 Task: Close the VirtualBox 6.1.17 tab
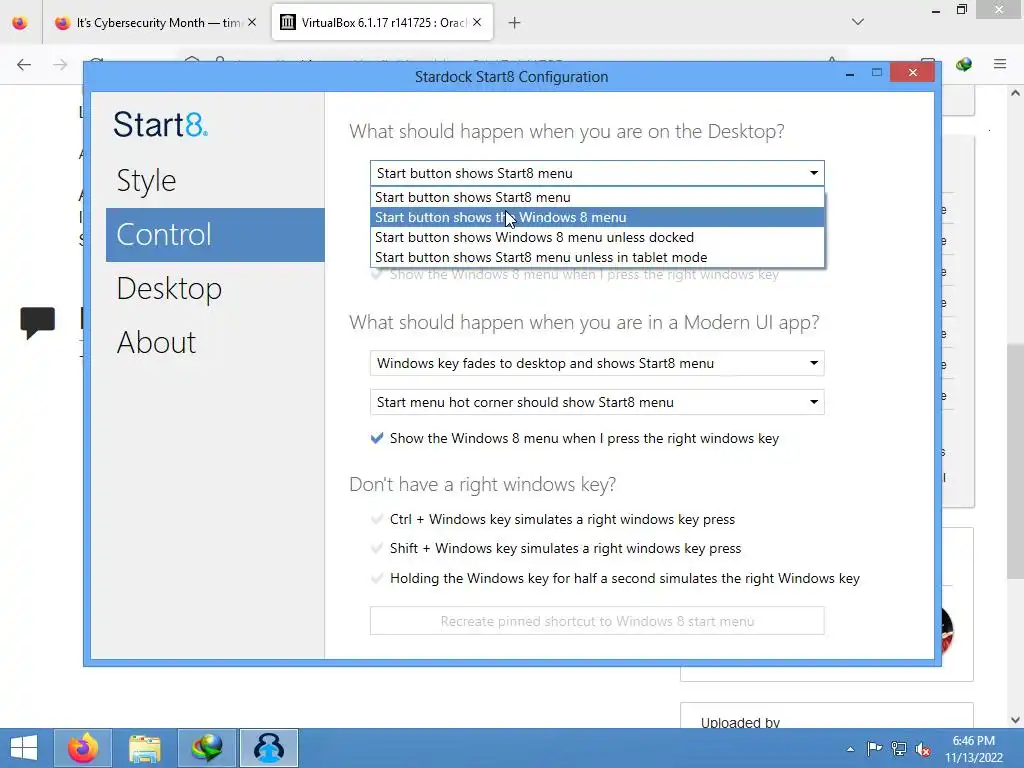click(x=477, y=22)
